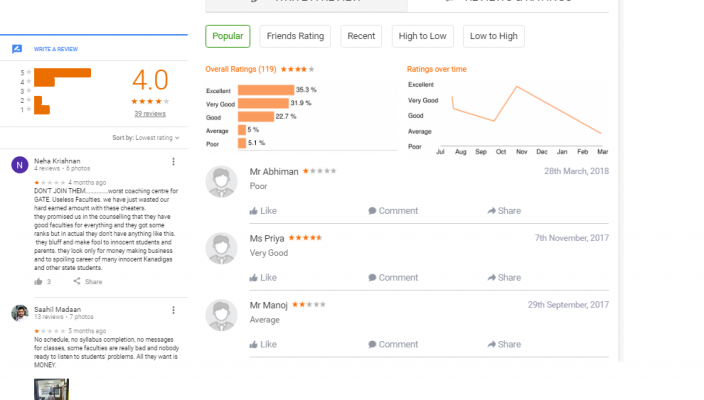This screenshot has height=400, width=704.
Task: Click Mr Manoj's avatar image
Action: pyautogui.click(x=221, y=315)
